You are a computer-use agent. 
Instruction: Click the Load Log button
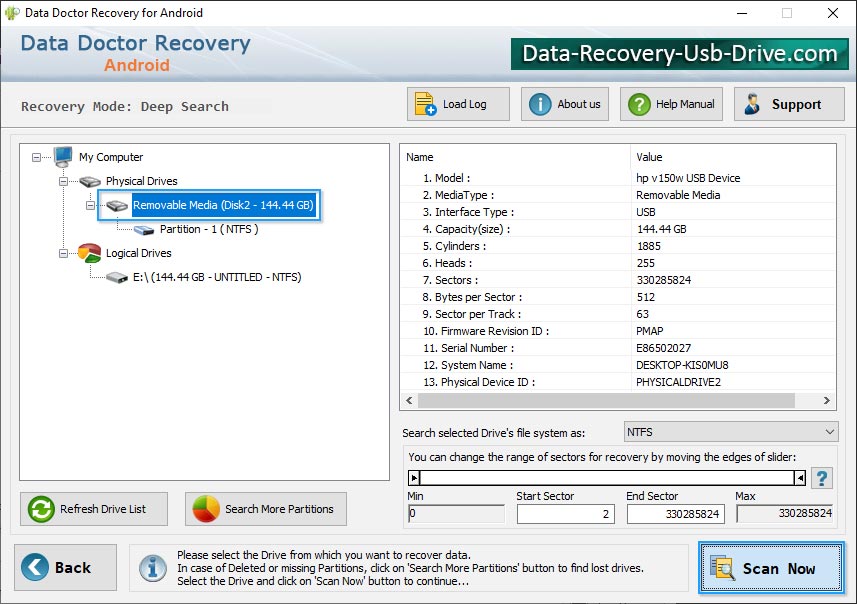point(458,104)
